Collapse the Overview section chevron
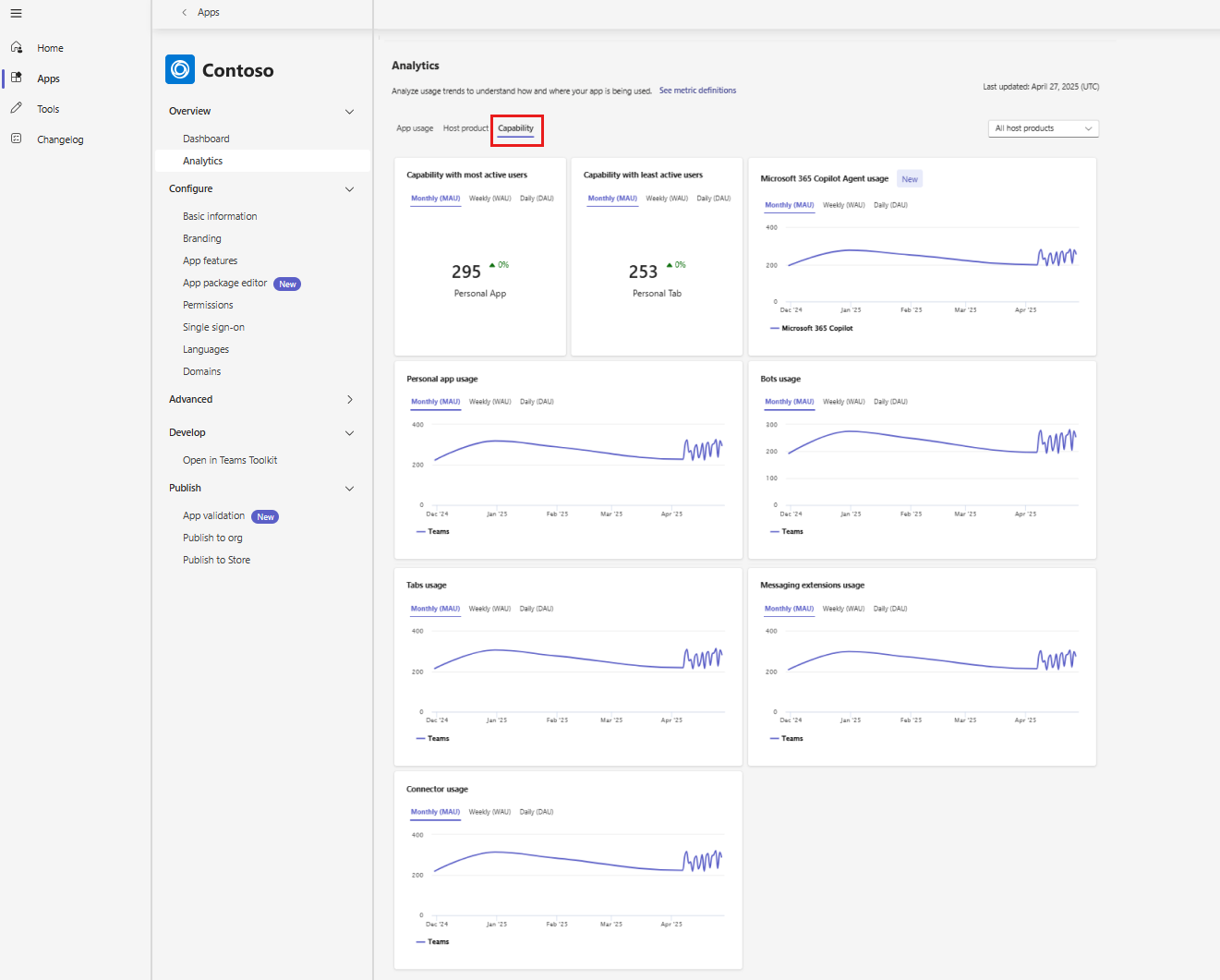The image size is (1220, 980). click(349, 112)
